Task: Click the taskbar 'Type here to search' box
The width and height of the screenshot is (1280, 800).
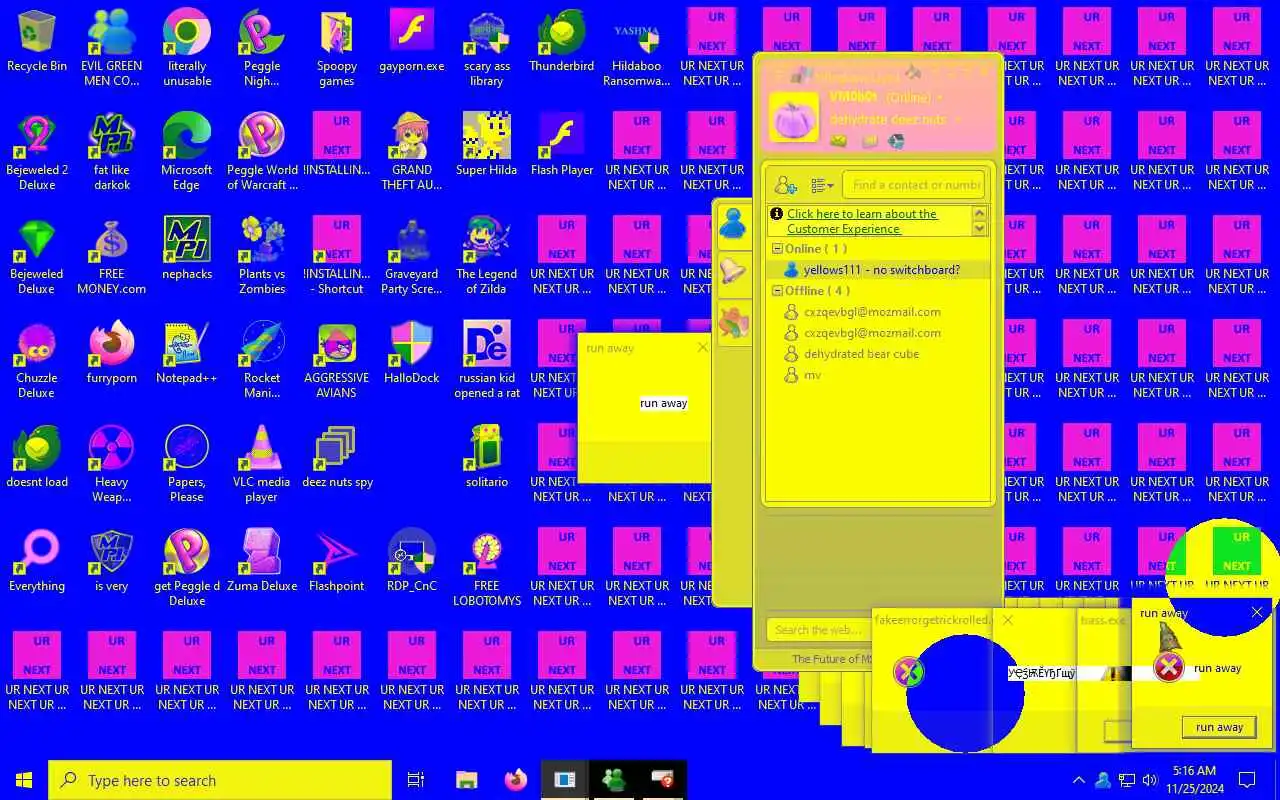Action: tap(220, 780)
